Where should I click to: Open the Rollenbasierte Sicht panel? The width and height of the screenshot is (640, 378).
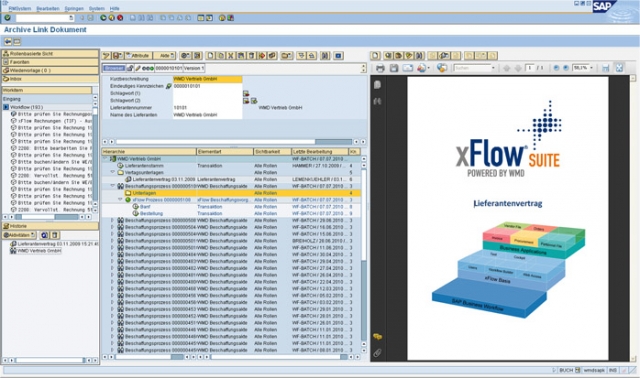pyautogui.click(x=50, y=53)
